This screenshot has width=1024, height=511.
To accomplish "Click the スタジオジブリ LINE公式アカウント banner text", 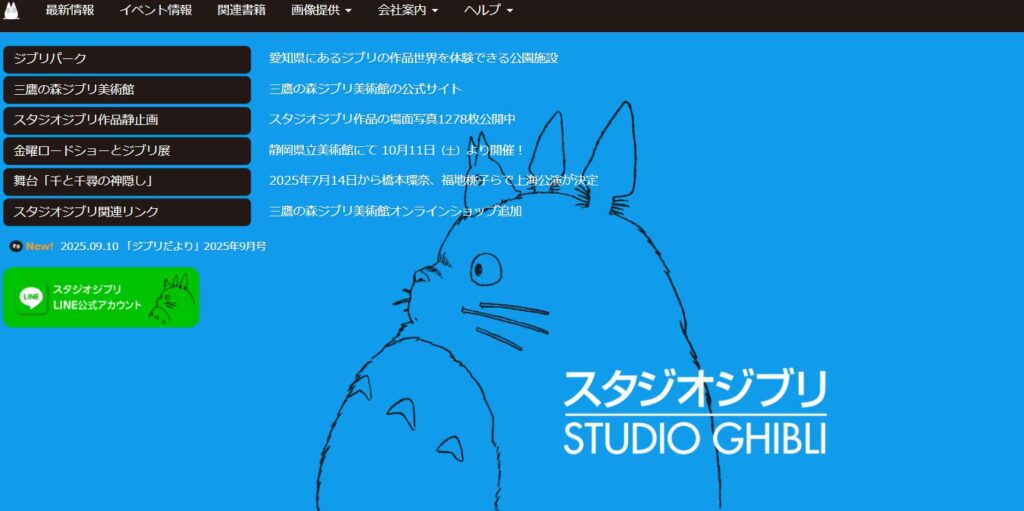I will pos(97,297).
